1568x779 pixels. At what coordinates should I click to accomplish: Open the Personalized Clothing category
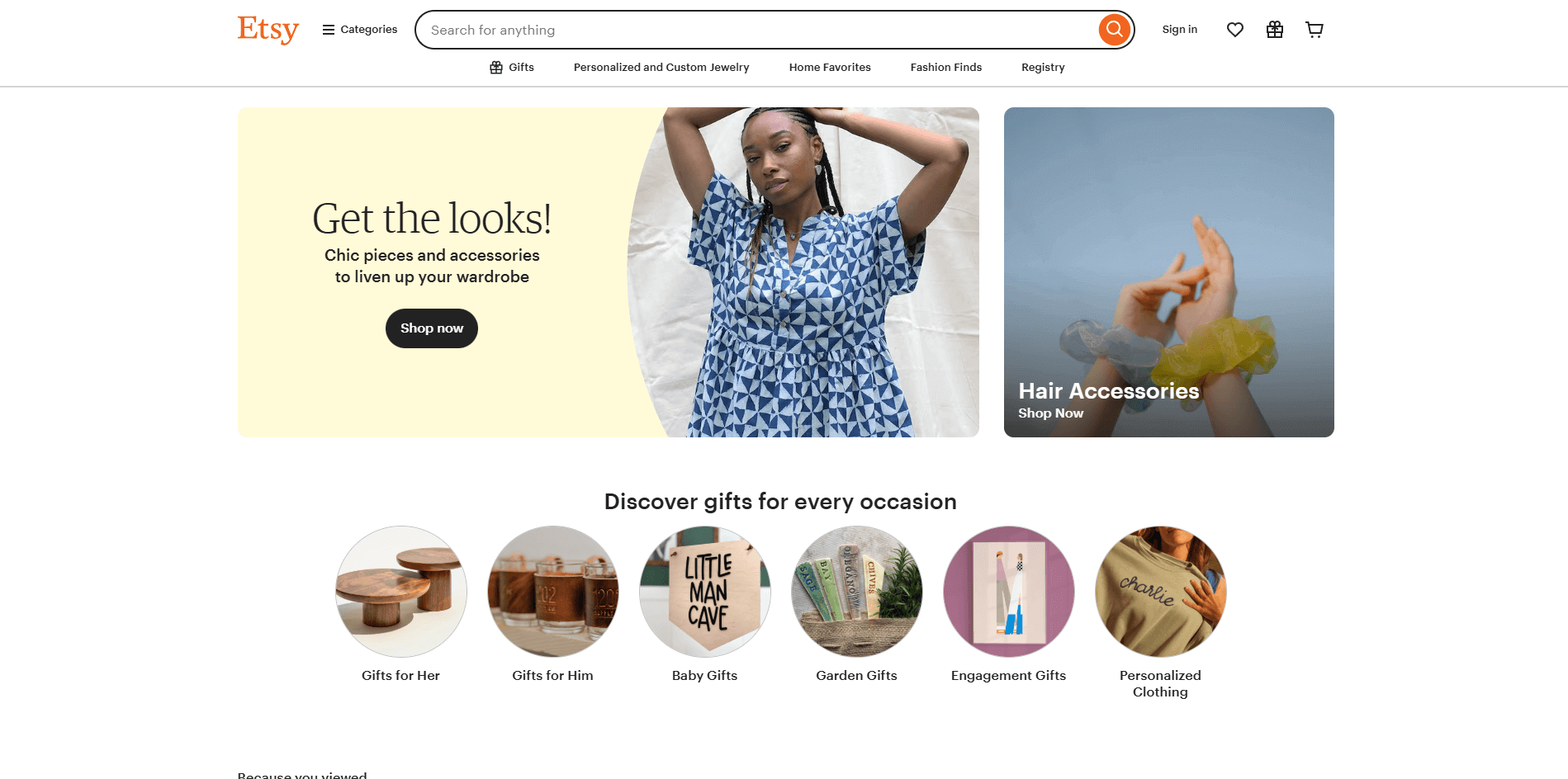click(x=1160, y=592)
